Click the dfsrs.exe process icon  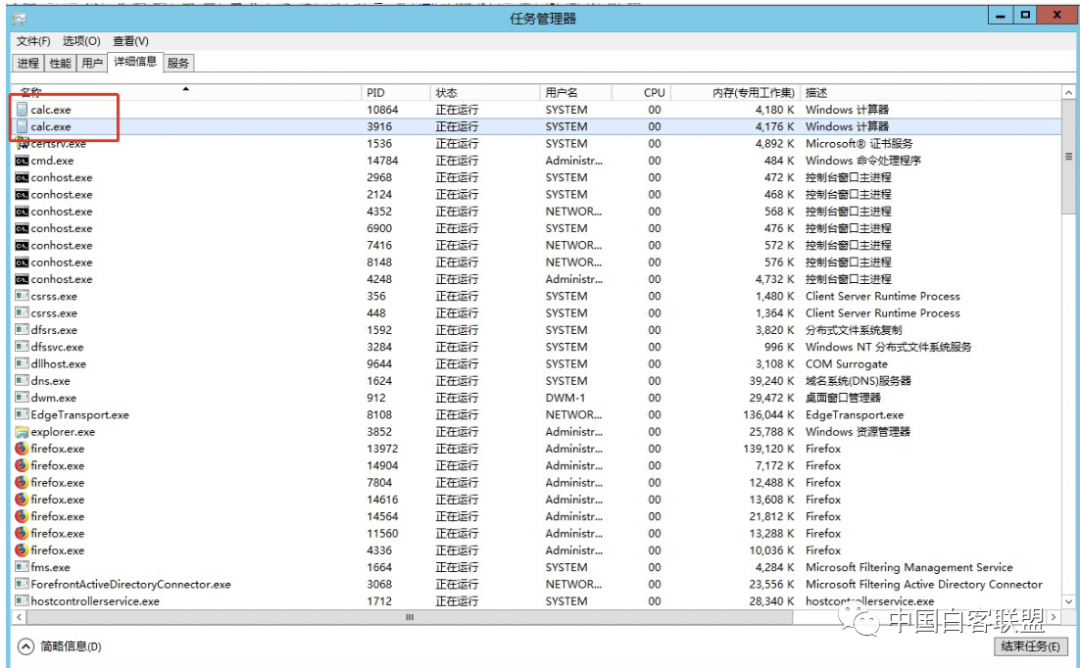21,330
